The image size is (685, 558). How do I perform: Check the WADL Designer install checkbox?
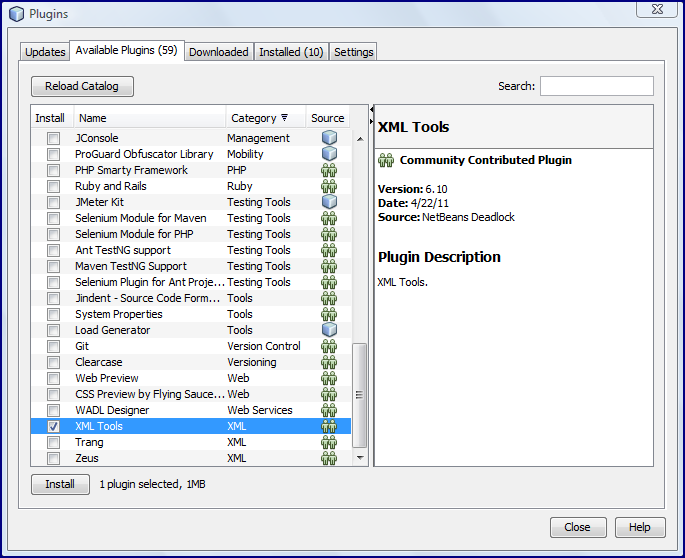pyautogui.click(x=53, y=411)
